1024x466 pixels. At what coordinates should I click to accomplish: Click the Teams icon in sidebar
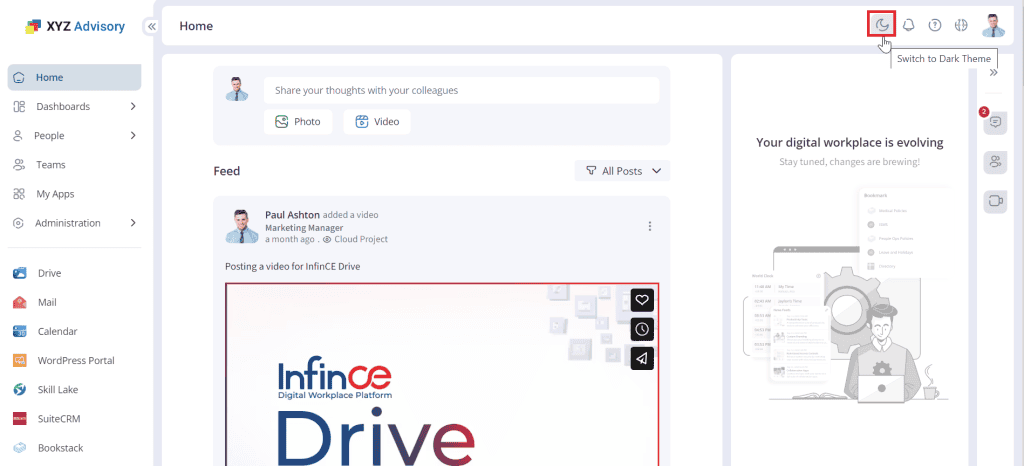19,164
